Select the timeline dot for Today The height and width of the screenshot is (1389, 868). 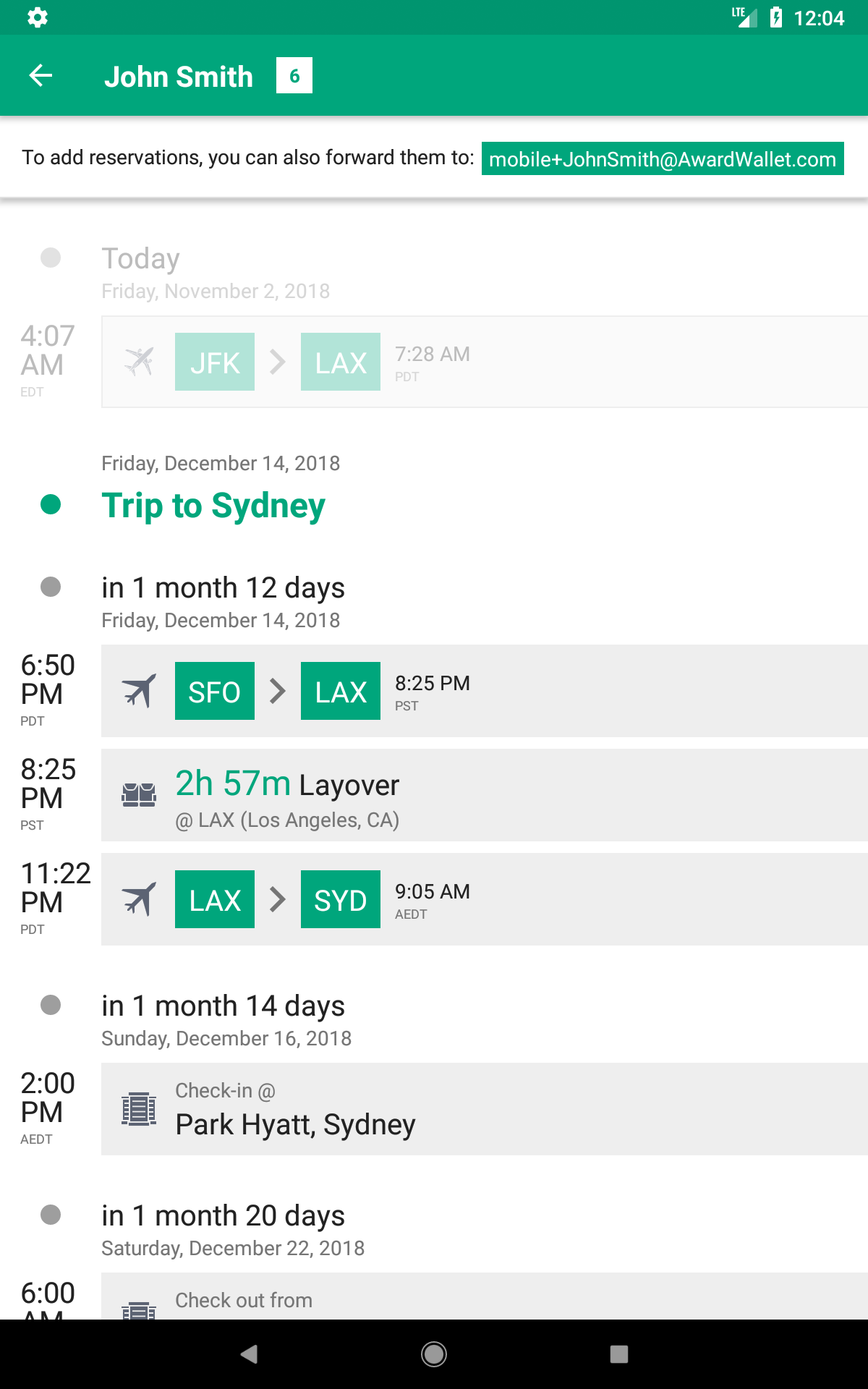(x=51, y=258)
